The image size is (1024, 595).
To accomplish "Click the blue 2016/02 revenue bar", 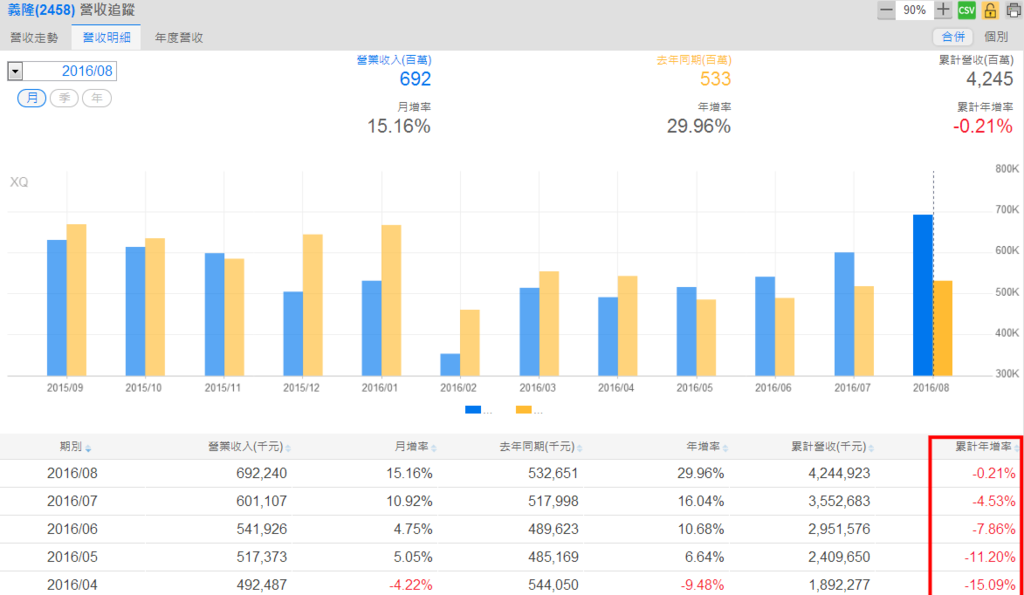I will (450, 364).
